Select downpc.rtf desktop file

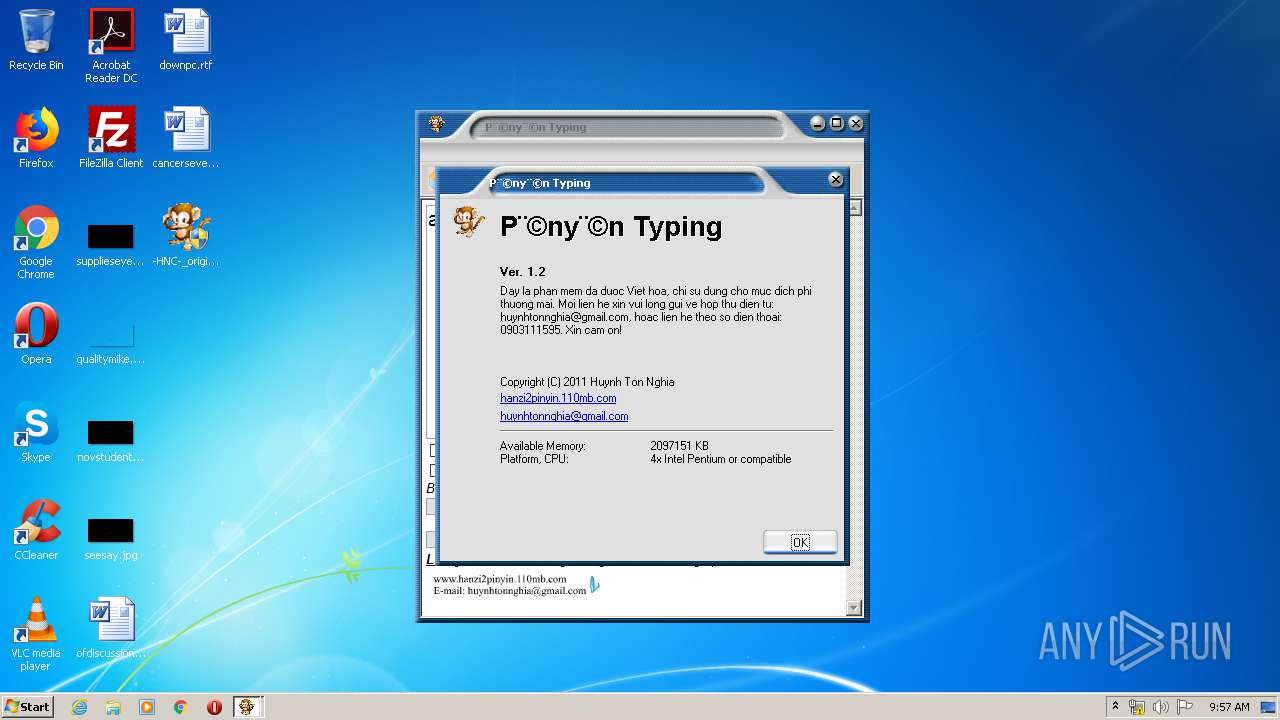click(x=186, y=40)
